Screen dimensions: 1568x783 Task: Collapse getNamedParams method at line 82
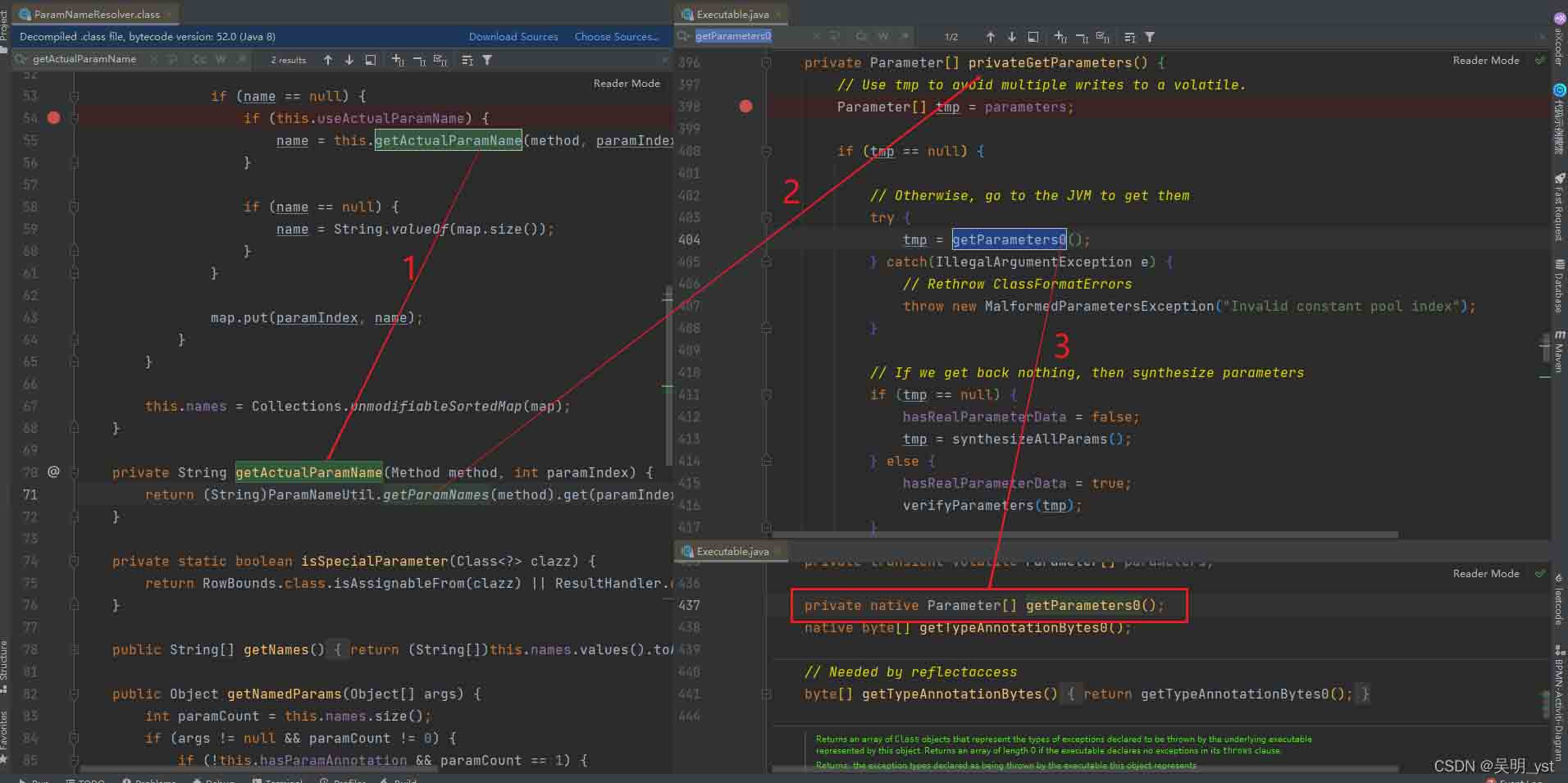pyautogui.click(x=74, y=694)
